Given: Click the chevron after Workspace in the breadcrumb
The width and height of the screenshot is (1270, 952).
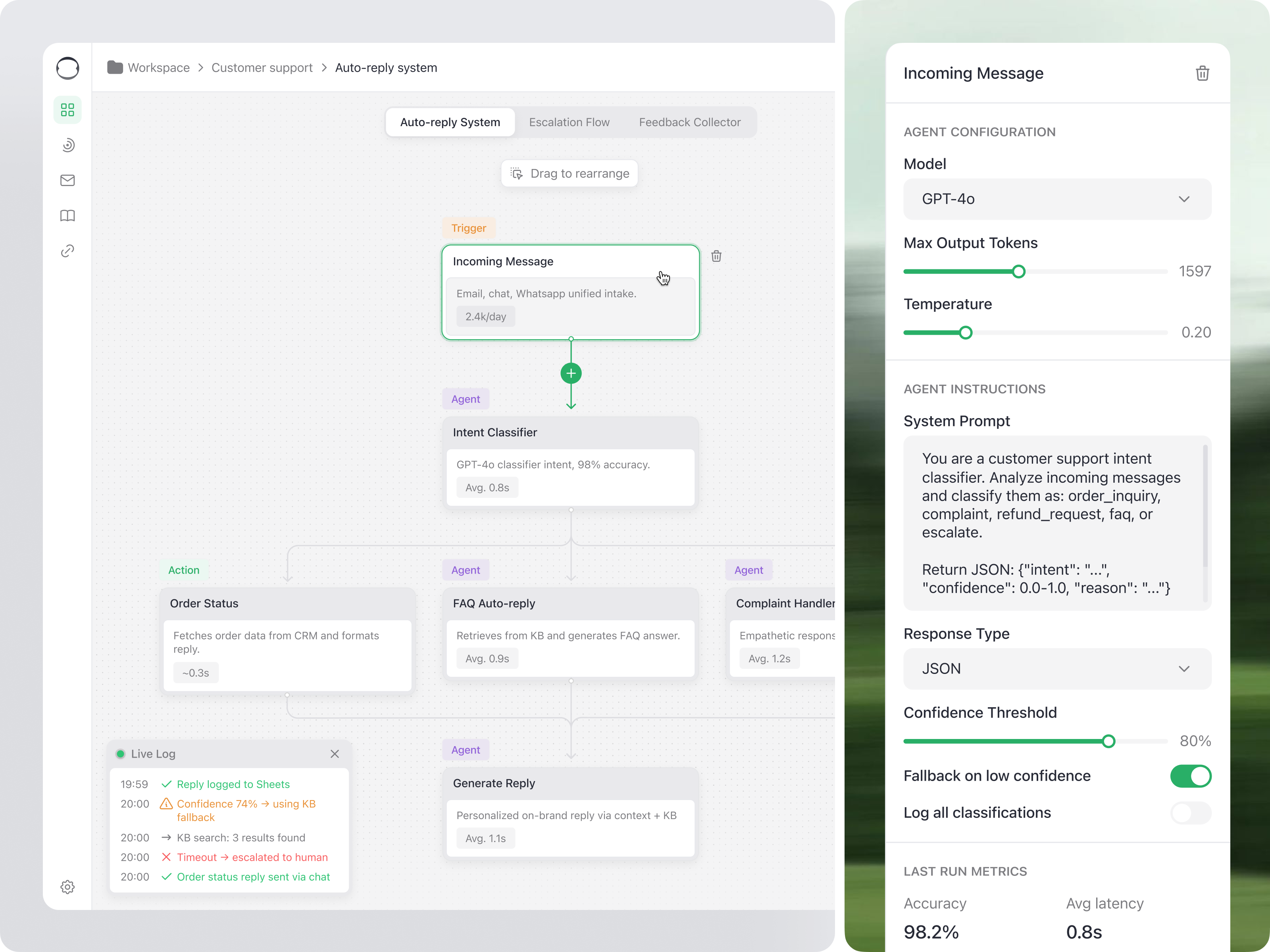Looking at the screenshot, I should [x=200, y=68].
